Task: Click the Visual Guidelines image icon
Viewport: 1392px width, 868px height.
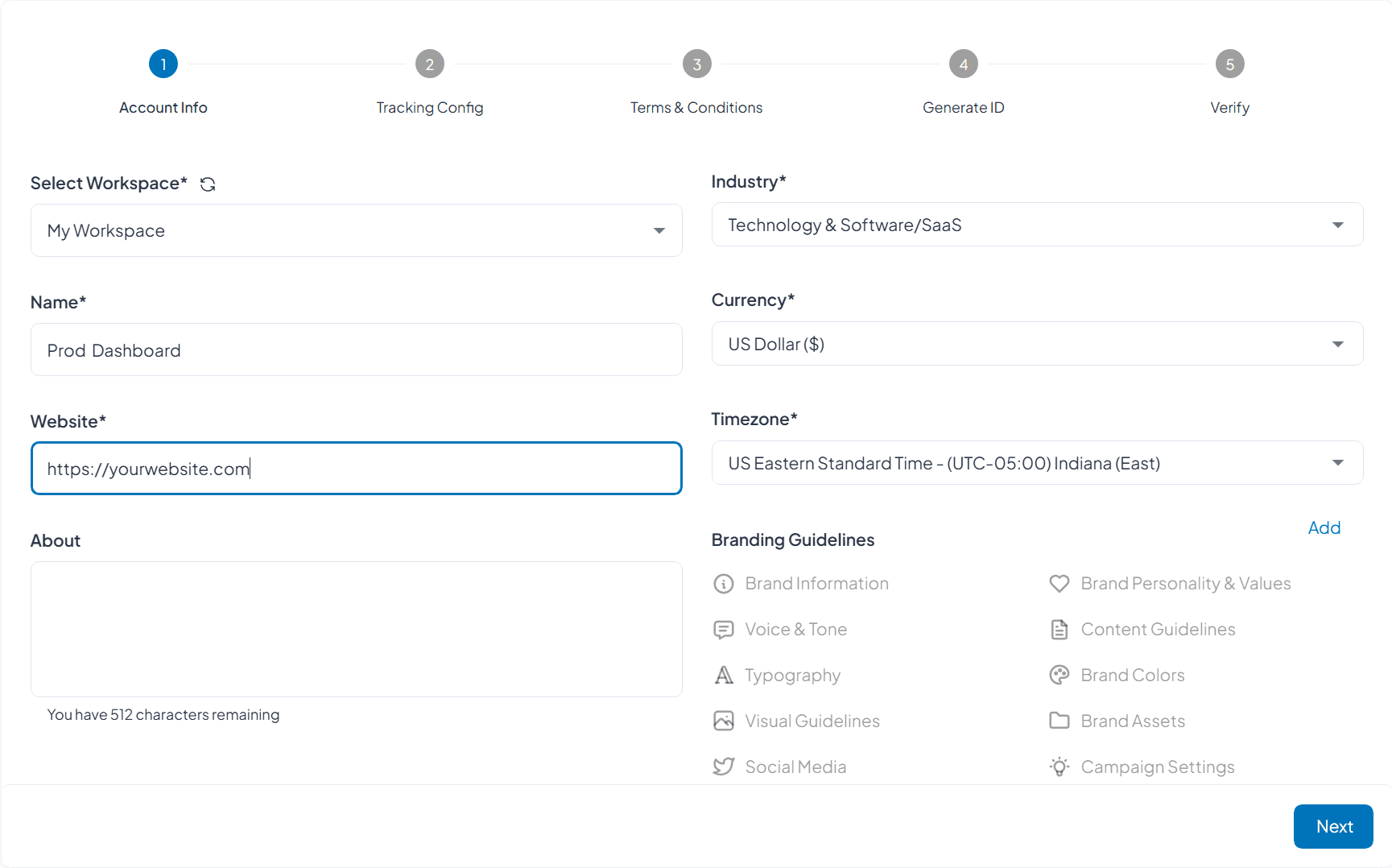Action: pos(723,721)
